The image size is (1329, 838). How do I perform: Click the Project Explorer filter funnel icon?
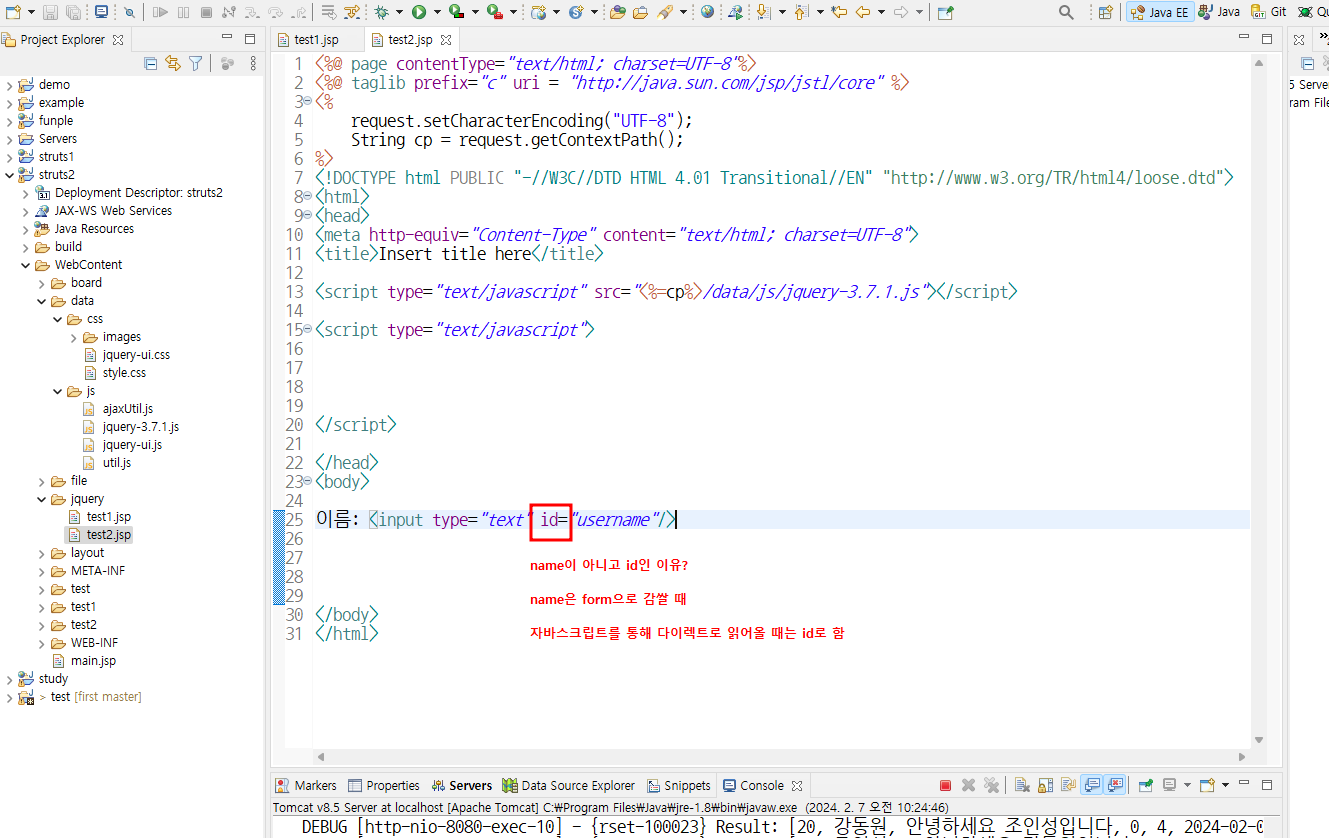(196, 63)
